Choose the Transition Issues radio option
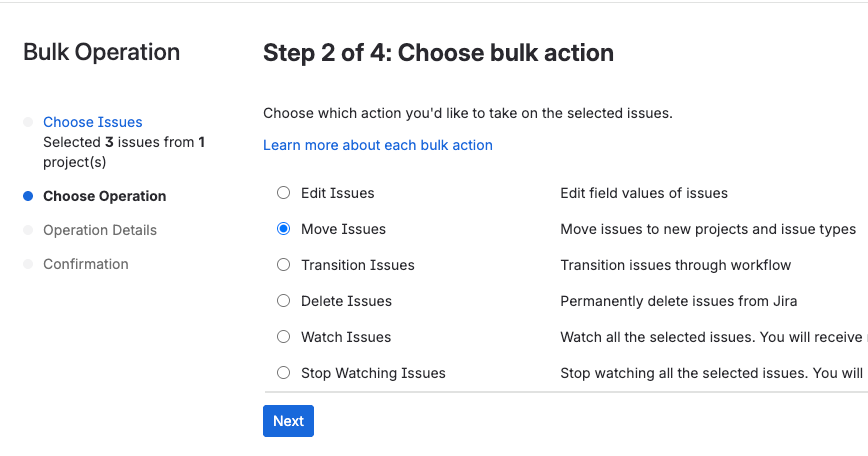Image resolution: width=868 pixels, height=456 pixels. click(x=284, y=265)
